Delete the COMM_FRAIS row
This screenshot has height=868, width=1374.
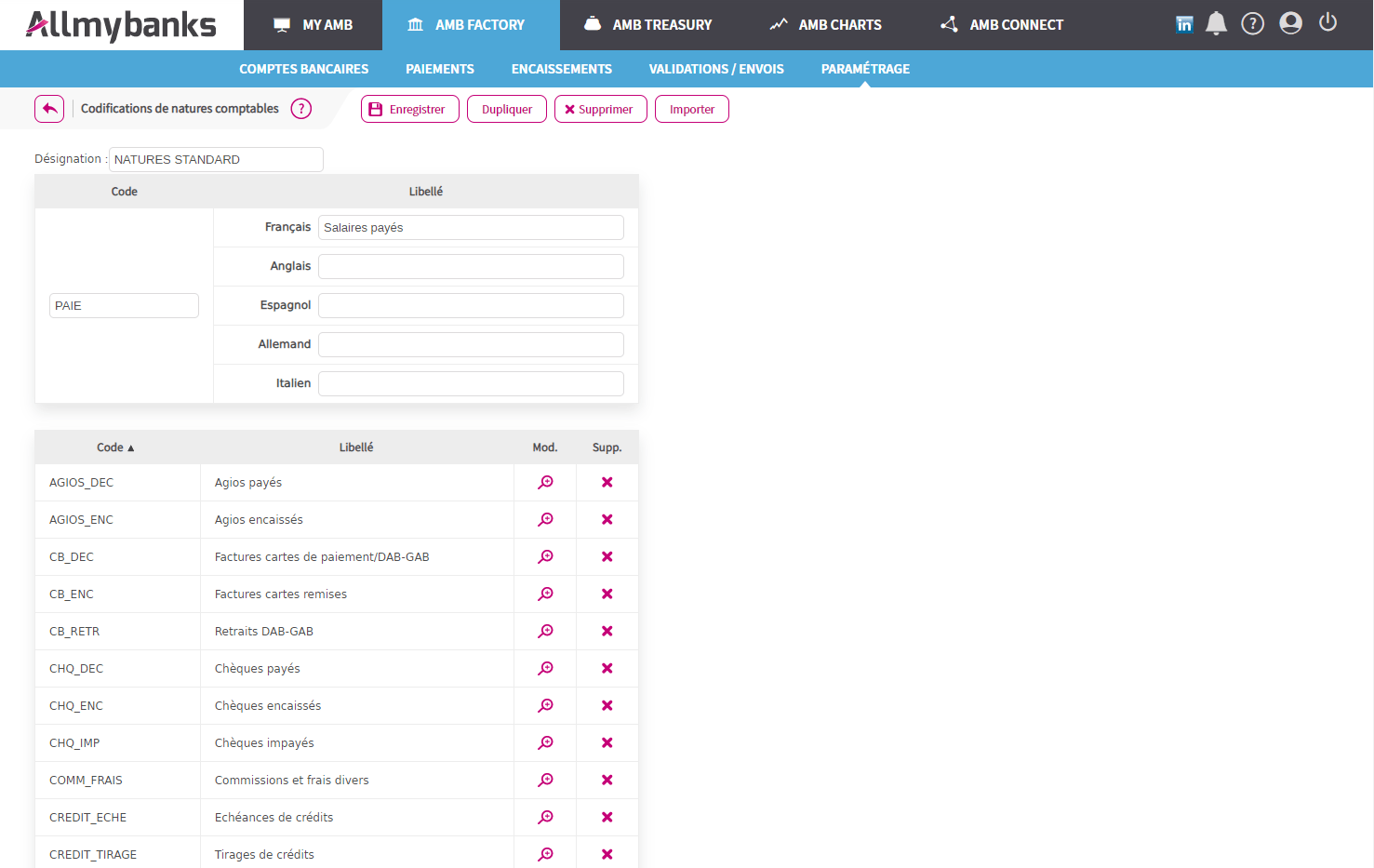coord(607,780)
